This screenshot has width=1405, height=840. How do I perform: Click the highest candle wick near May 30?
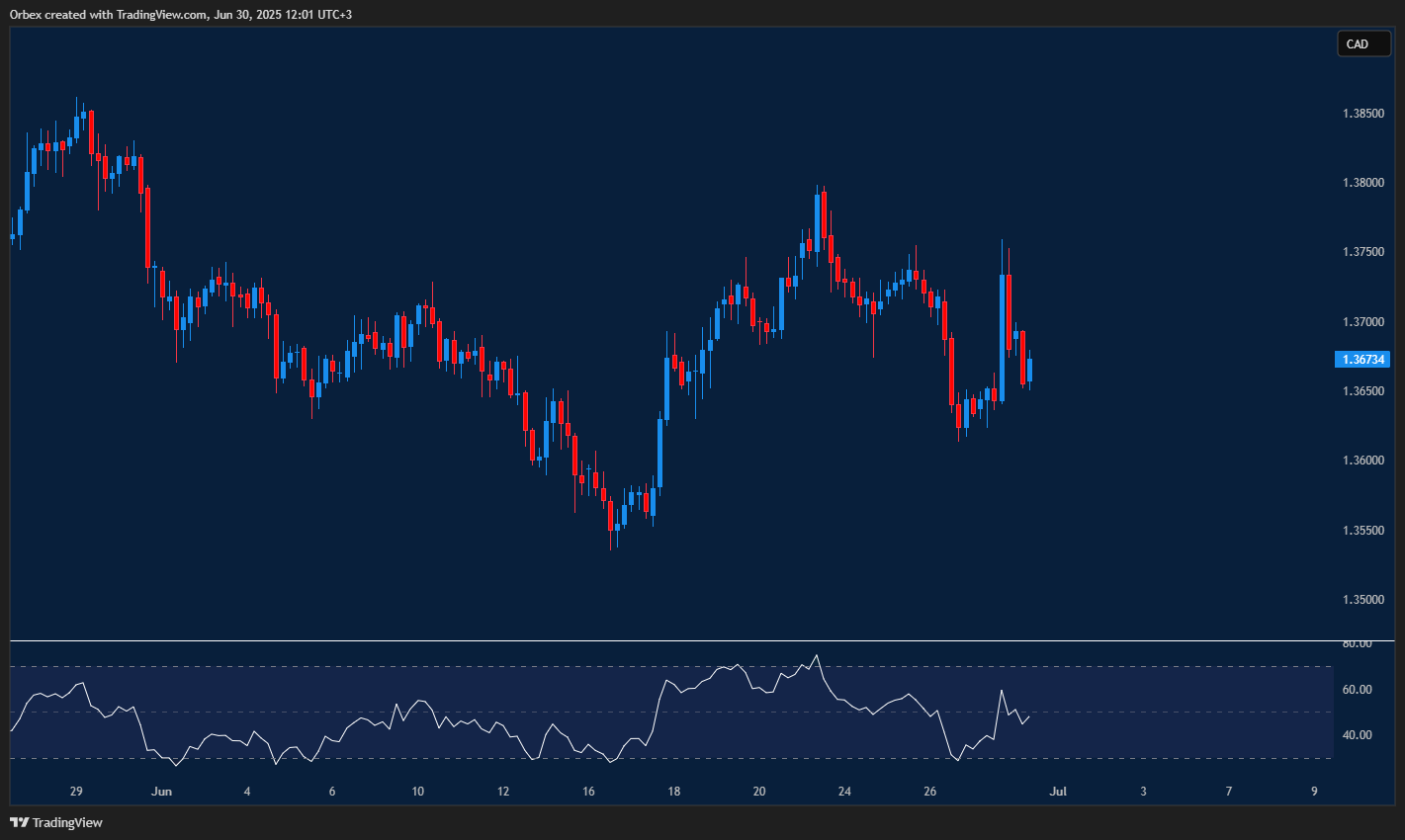[79, 104]
